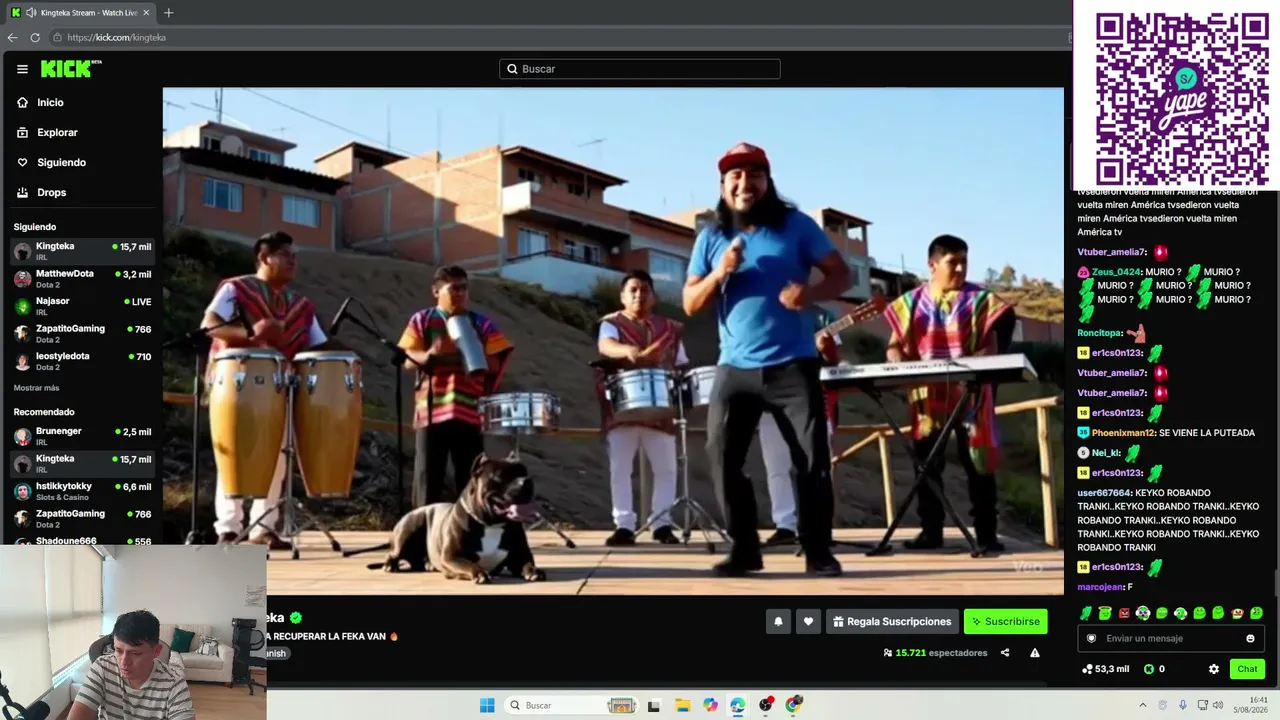The height and width of the screenshot is (720, 1280).
Task: Click the report warning triangle icon
Action: [x=1035, y=653]
